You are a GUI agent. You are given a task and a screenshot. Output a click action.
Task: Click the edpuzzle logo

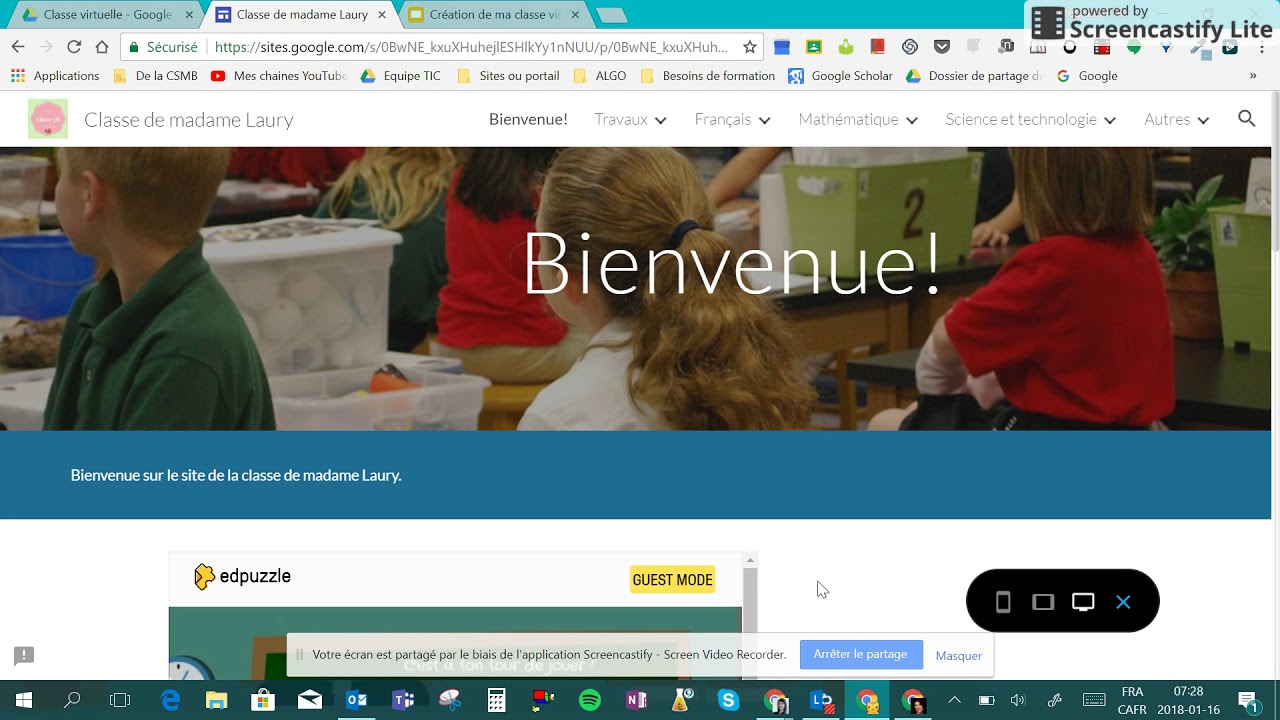pyautogui.click(x=242, y=577)
